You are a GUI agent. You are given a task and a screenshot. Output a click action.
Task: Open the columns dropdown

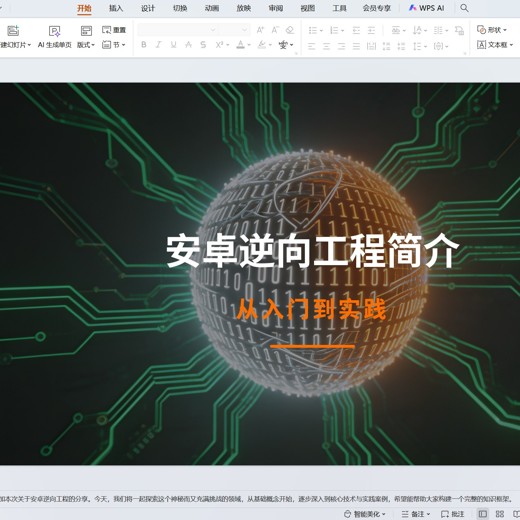441,31
